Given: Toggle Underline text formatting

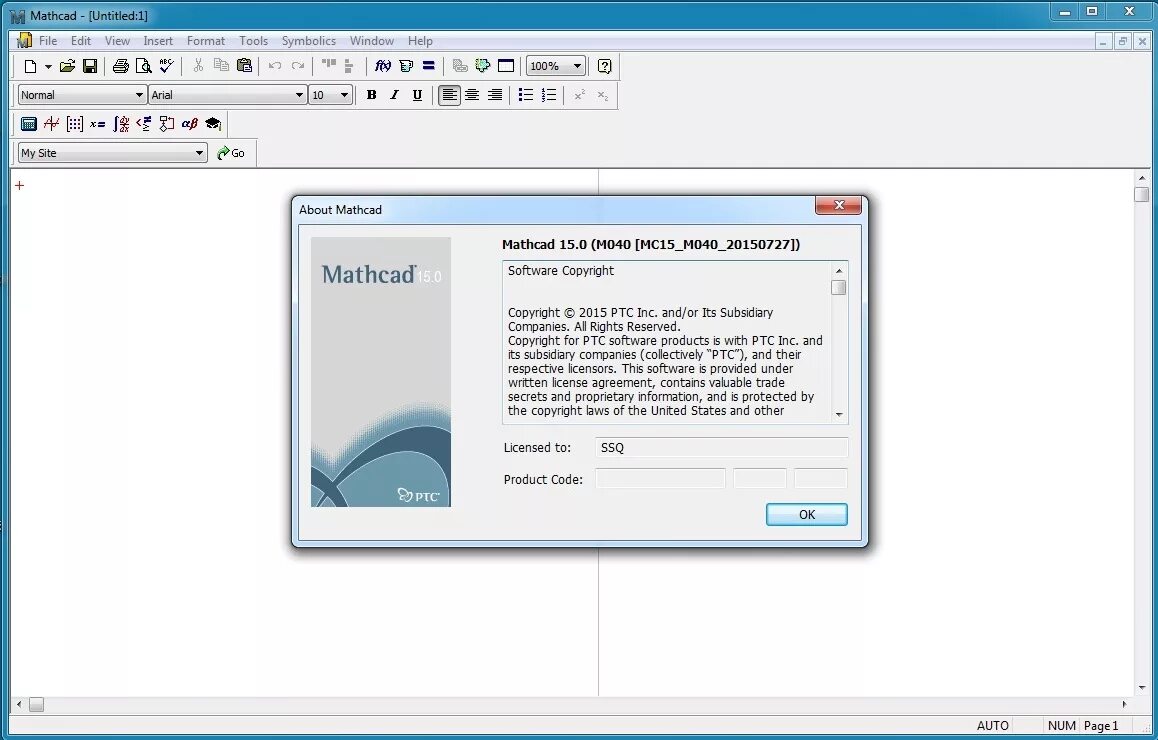Looking at the screenshot, I should (x=417, y=95).
